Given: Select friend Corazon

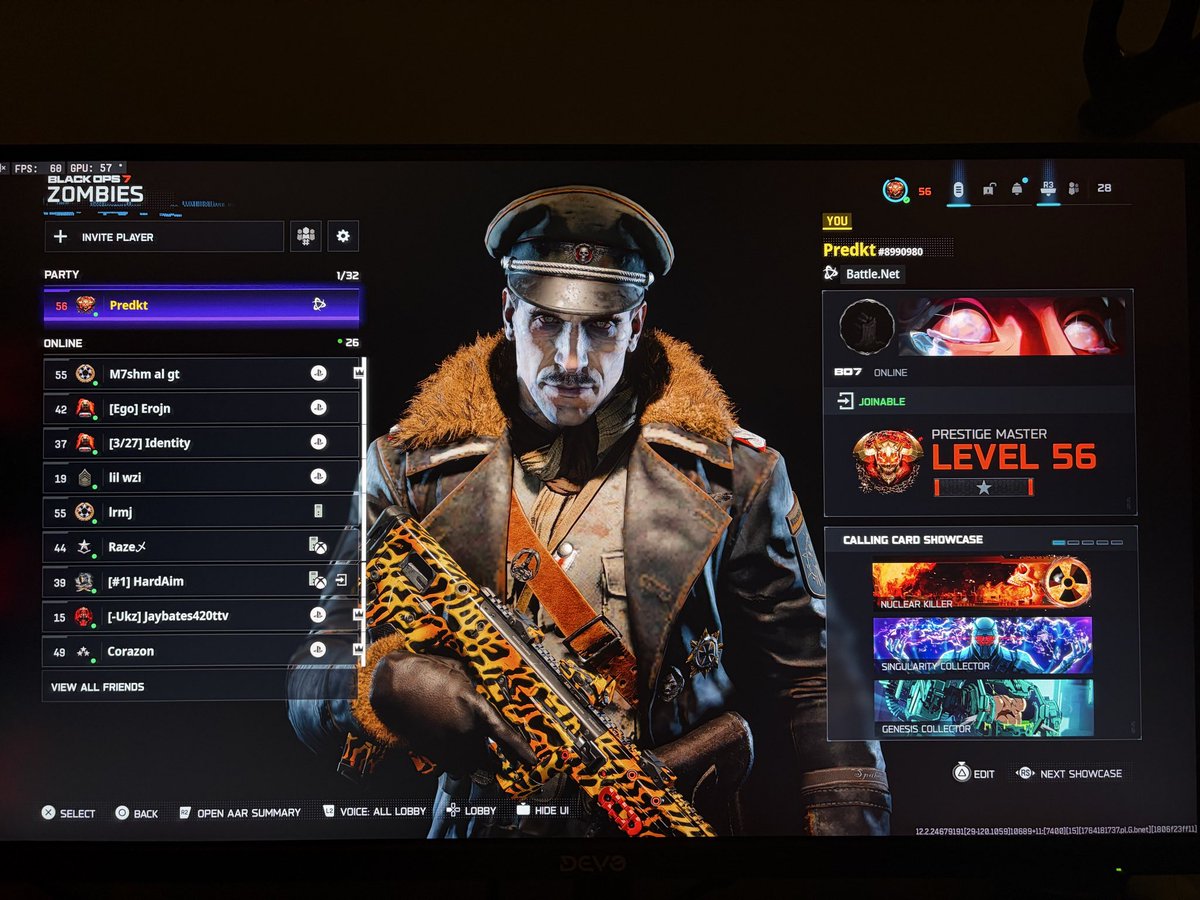Looking at the screenshot, I should click(x=201, y=650).
